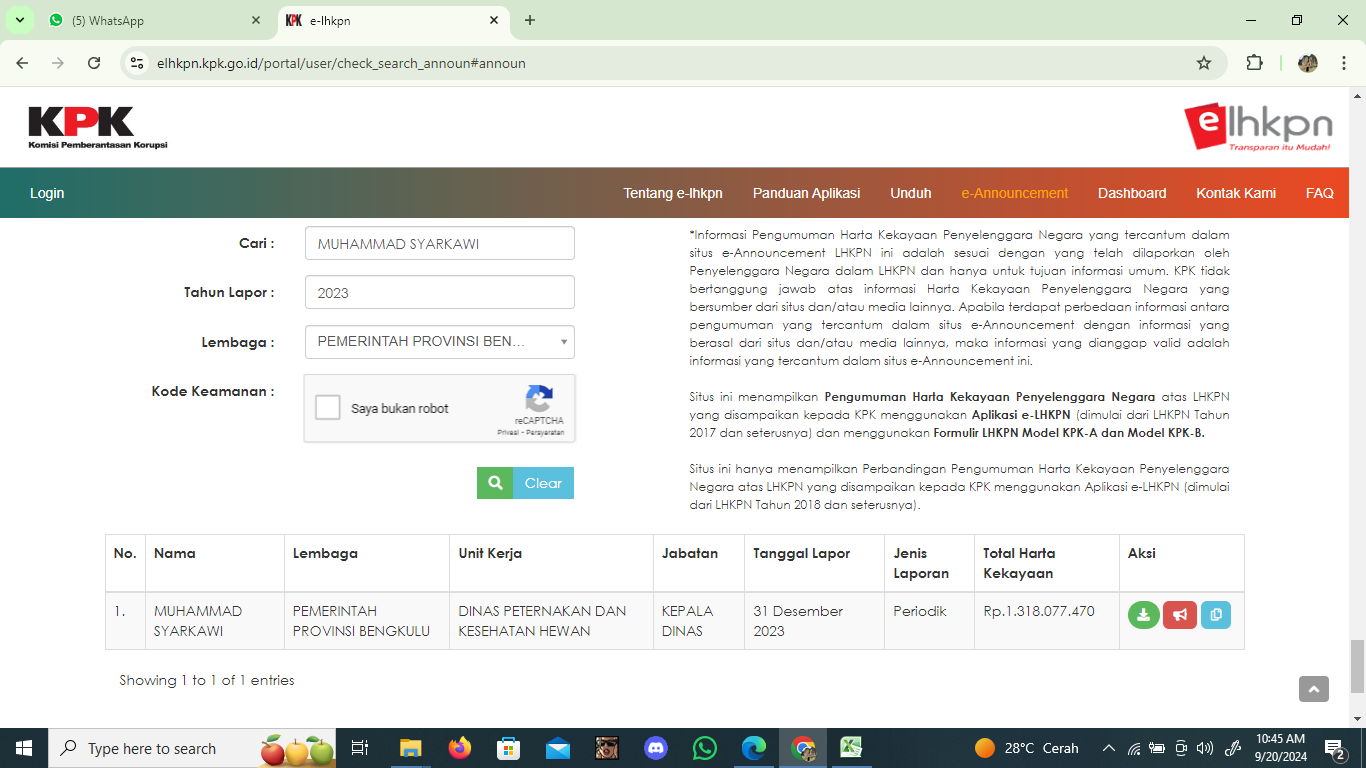
Task: Close the e-lhkpn tab
Action: pos(494,20)
